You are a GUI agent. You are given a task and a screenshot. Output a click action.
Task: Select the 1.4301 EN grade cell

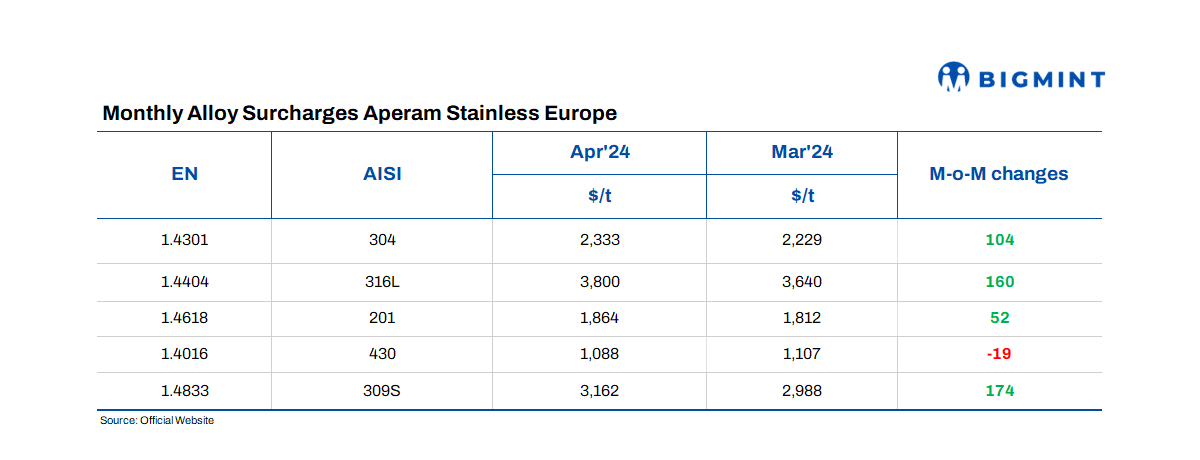point(184,240)
